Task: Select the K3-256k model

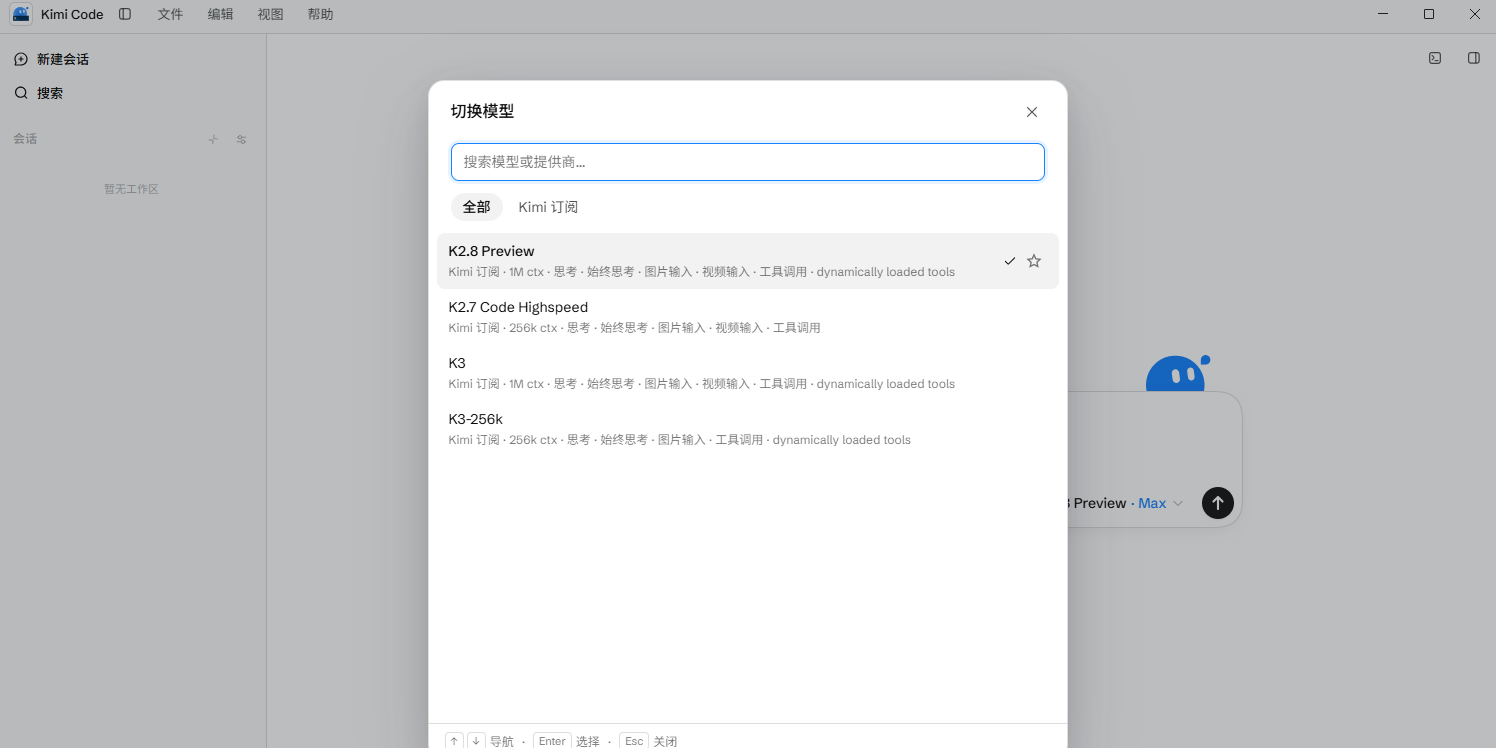Action: (748, 429)
